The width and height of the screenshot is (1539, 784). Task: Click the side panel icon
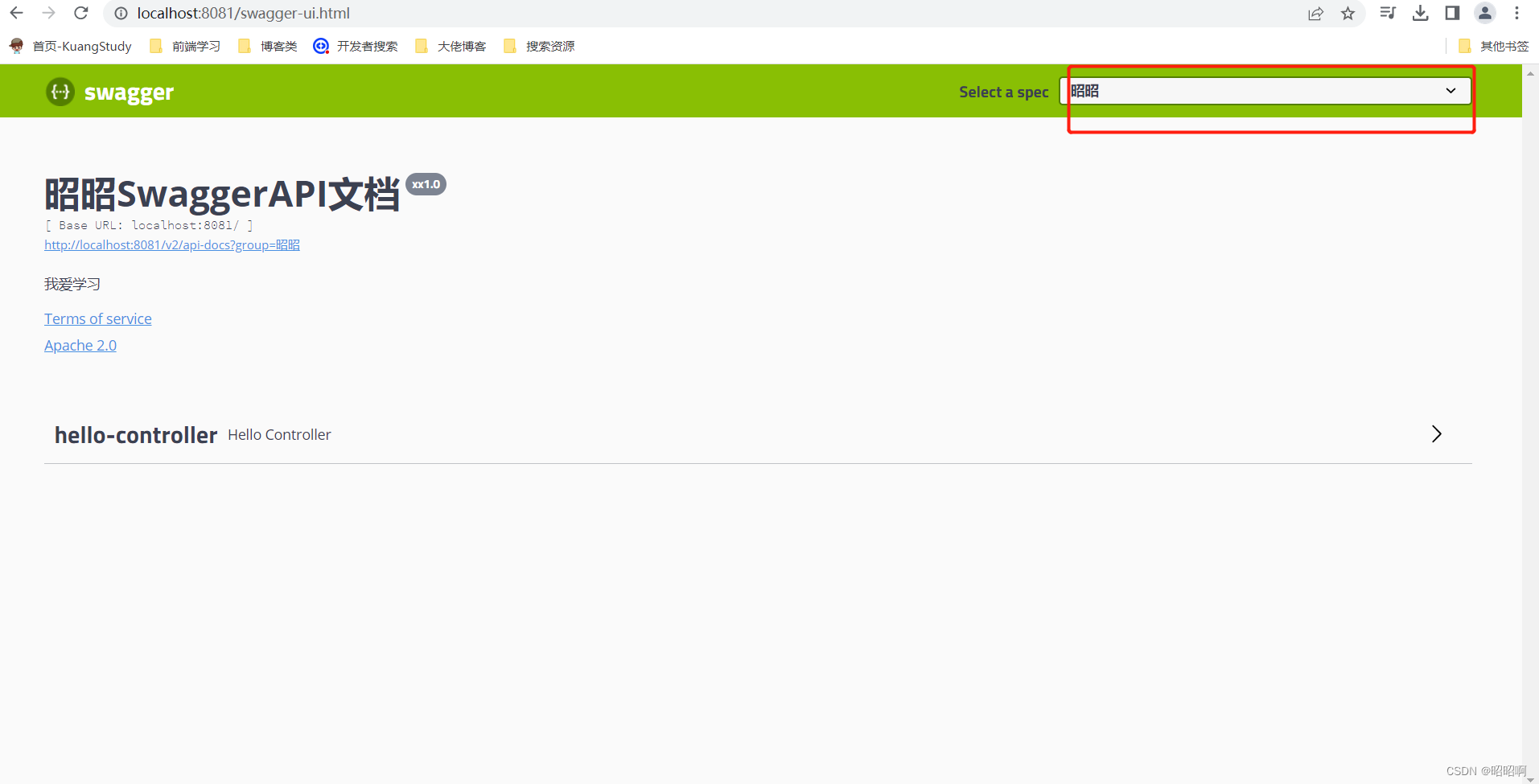pyautogui.click(x=1451, y=14)
